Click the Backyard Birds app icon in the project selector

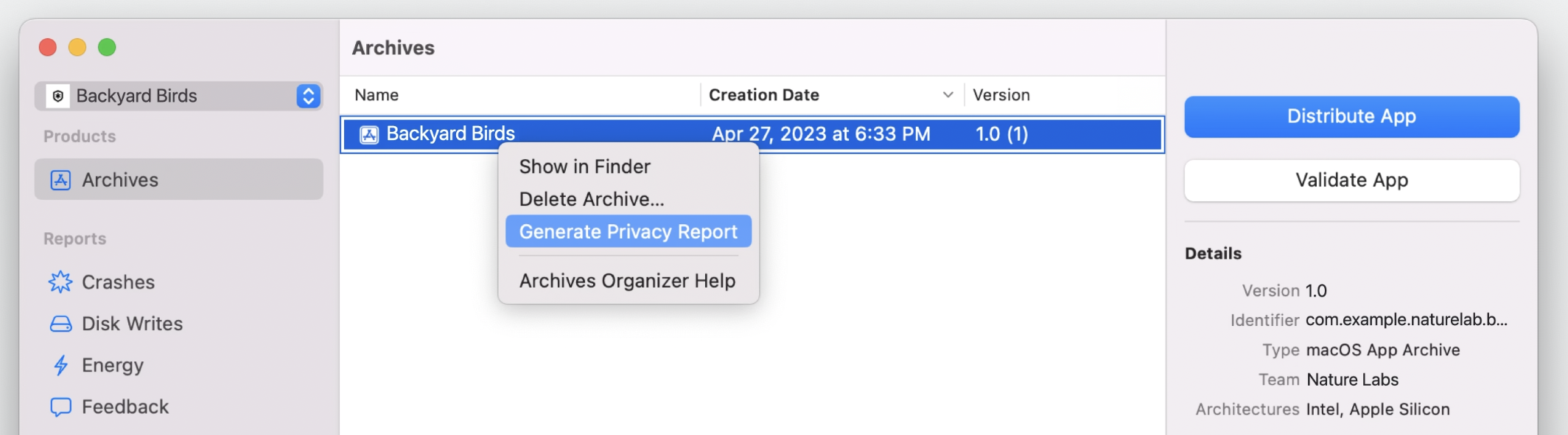tap(58, 96)
